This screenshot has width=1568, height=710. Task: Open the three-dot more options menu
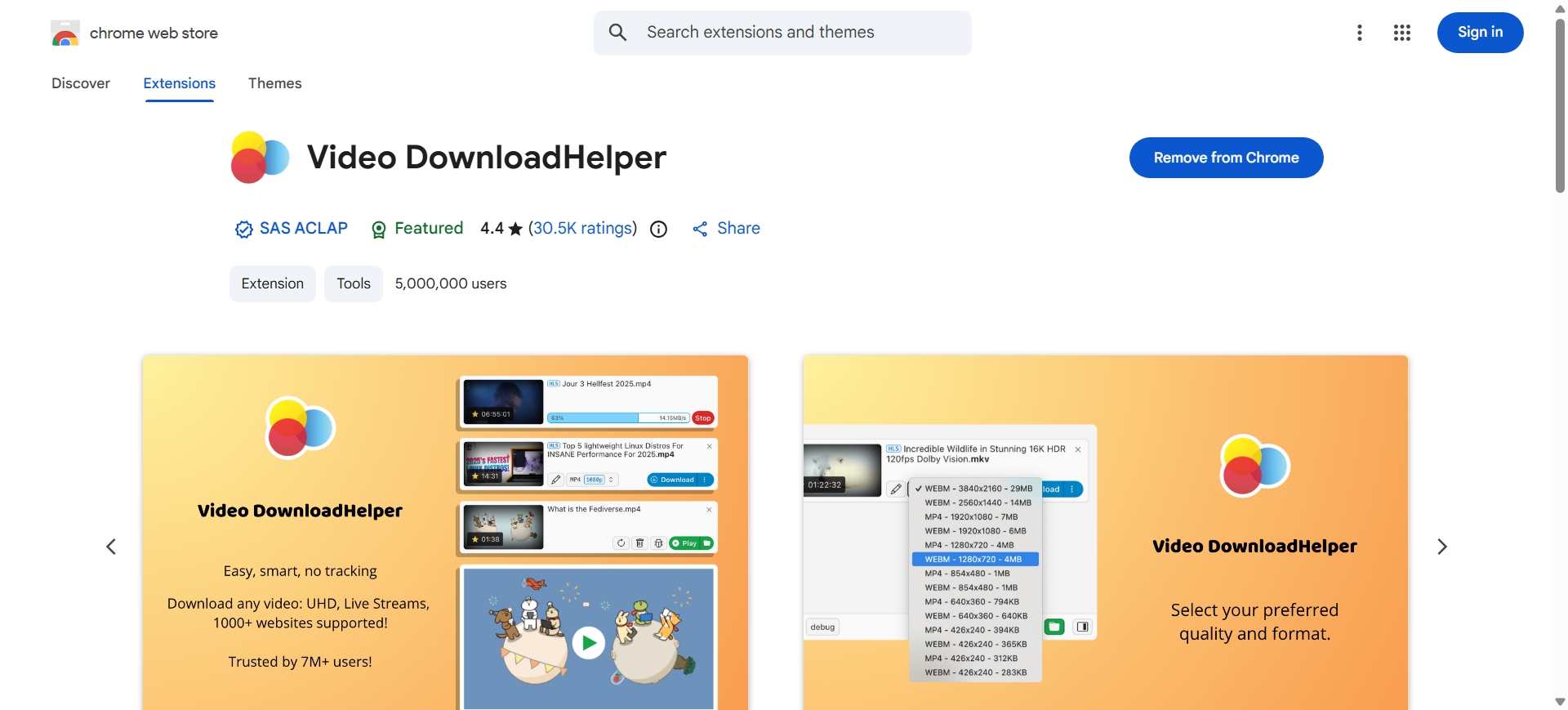point(1360,33)
